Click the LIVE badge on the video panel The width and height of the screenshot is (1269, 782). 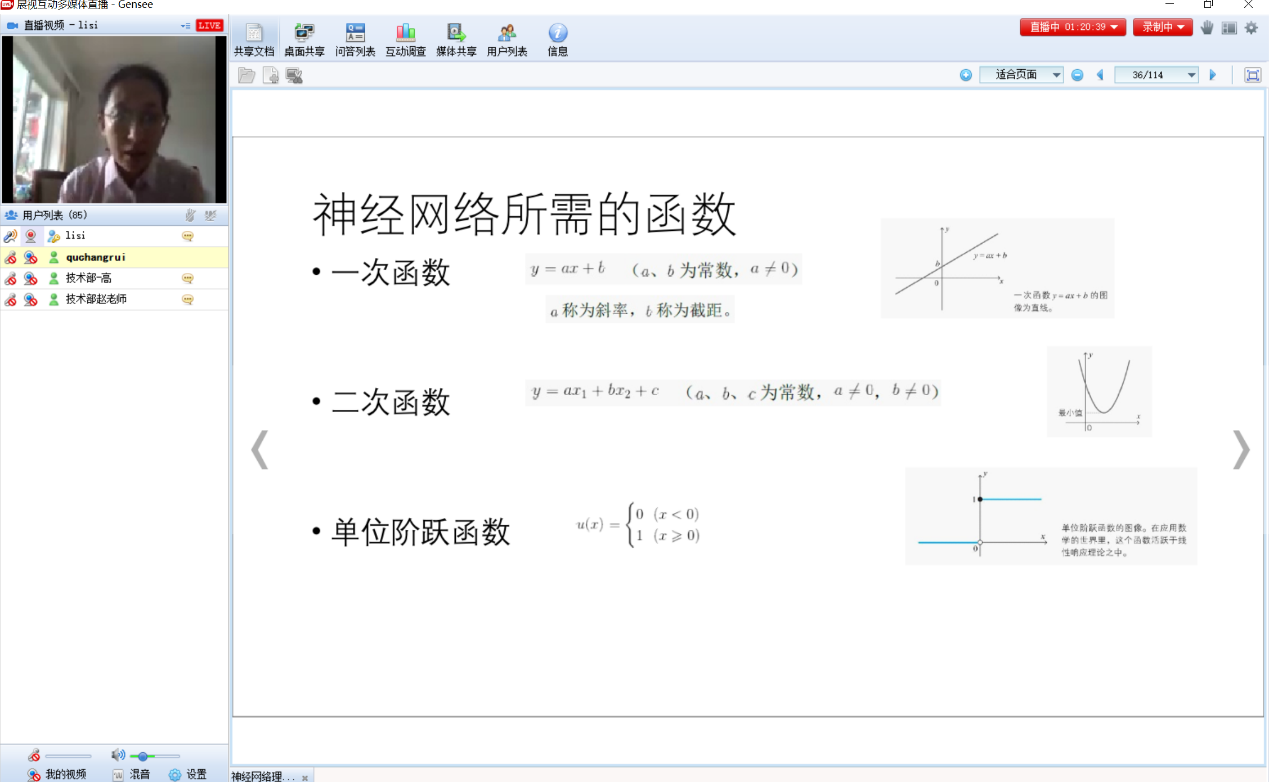tap(210, 25)
